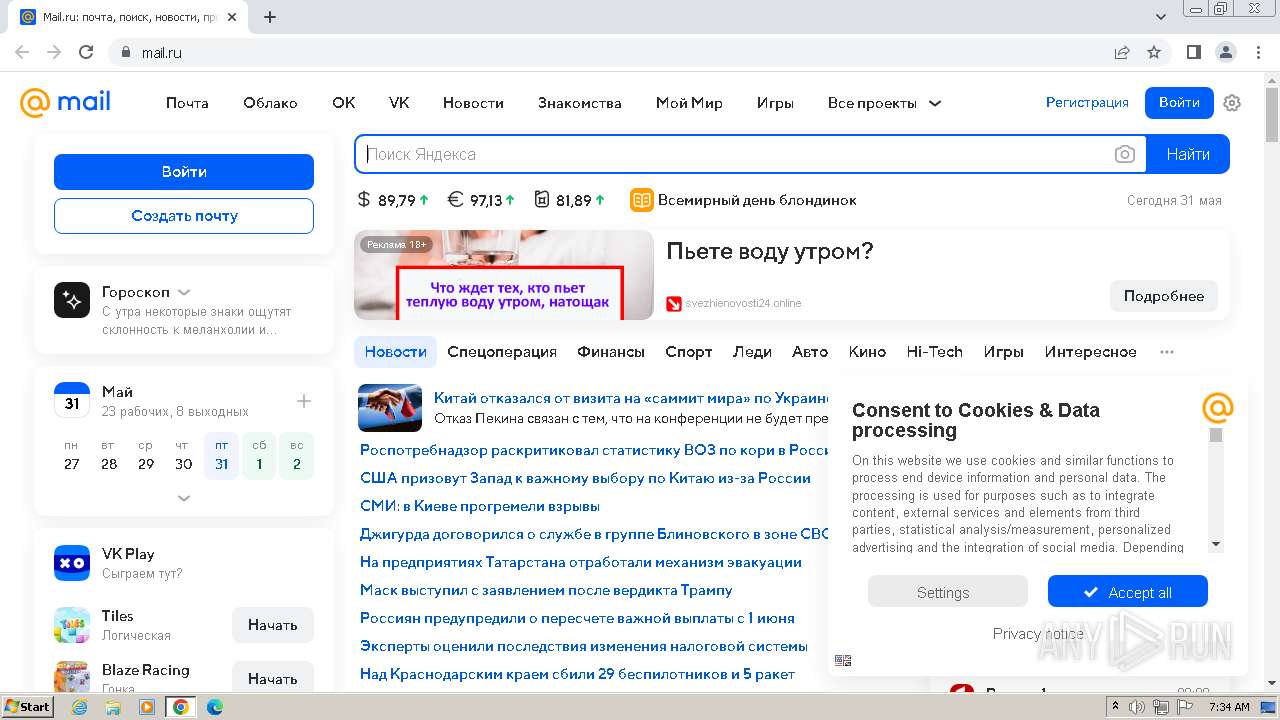Click the oil price 81,89

pos(570,200)
